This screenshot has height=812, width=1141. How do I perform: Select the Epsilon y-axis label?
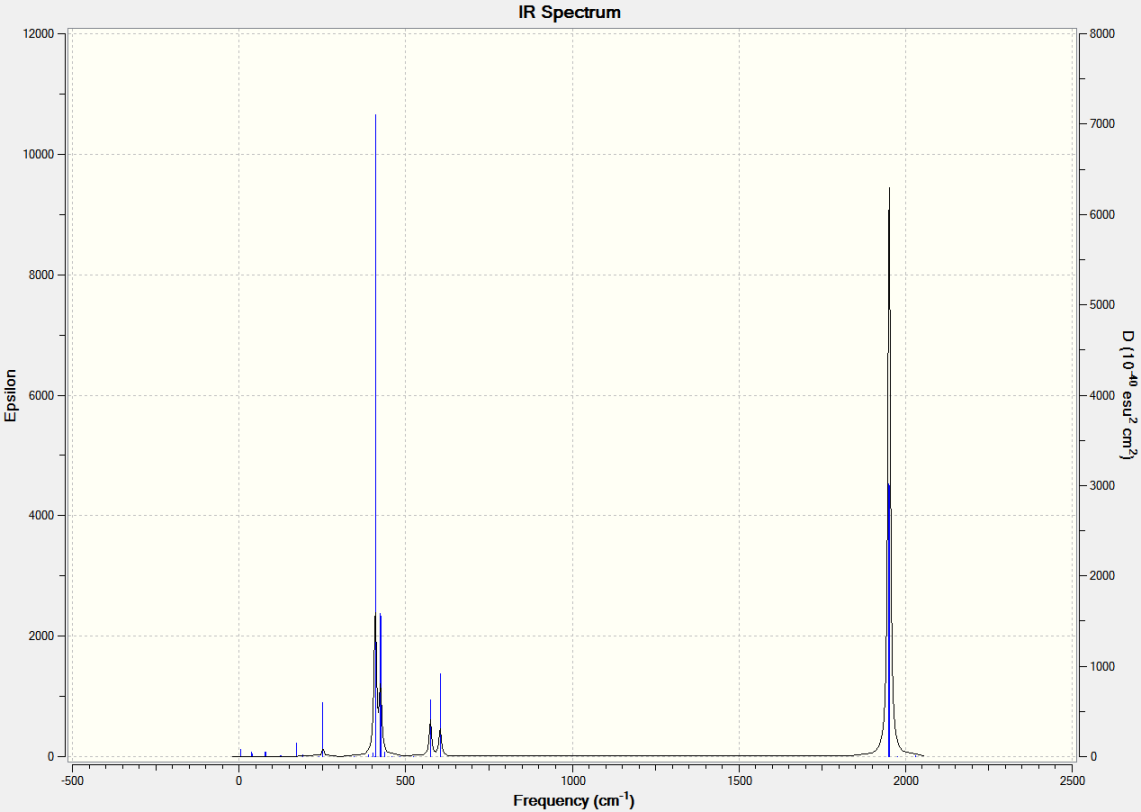(x=10, y=395)
